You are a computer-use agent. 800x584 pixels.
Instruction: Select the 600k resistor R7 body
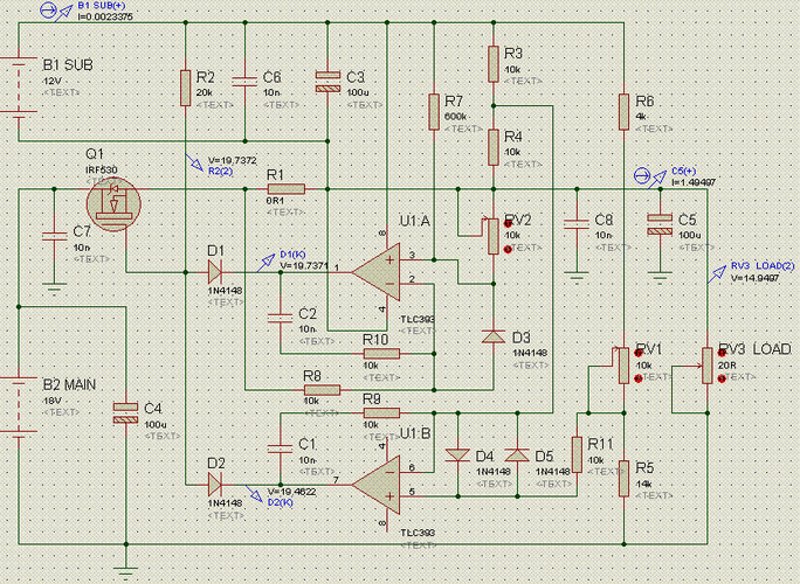(434, 112)
